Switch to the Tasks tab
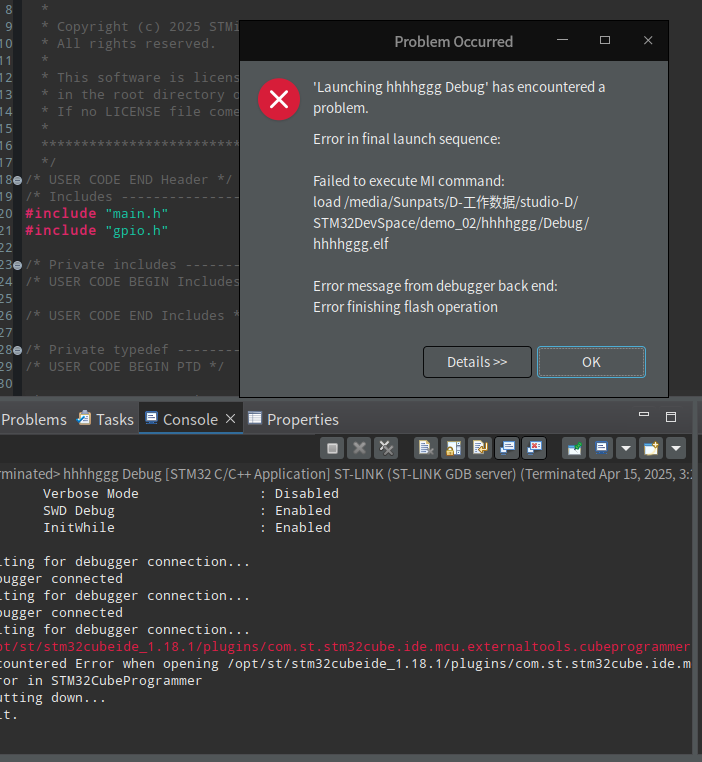The height and width of the screenshot is (762, 702). coord(105,419)
